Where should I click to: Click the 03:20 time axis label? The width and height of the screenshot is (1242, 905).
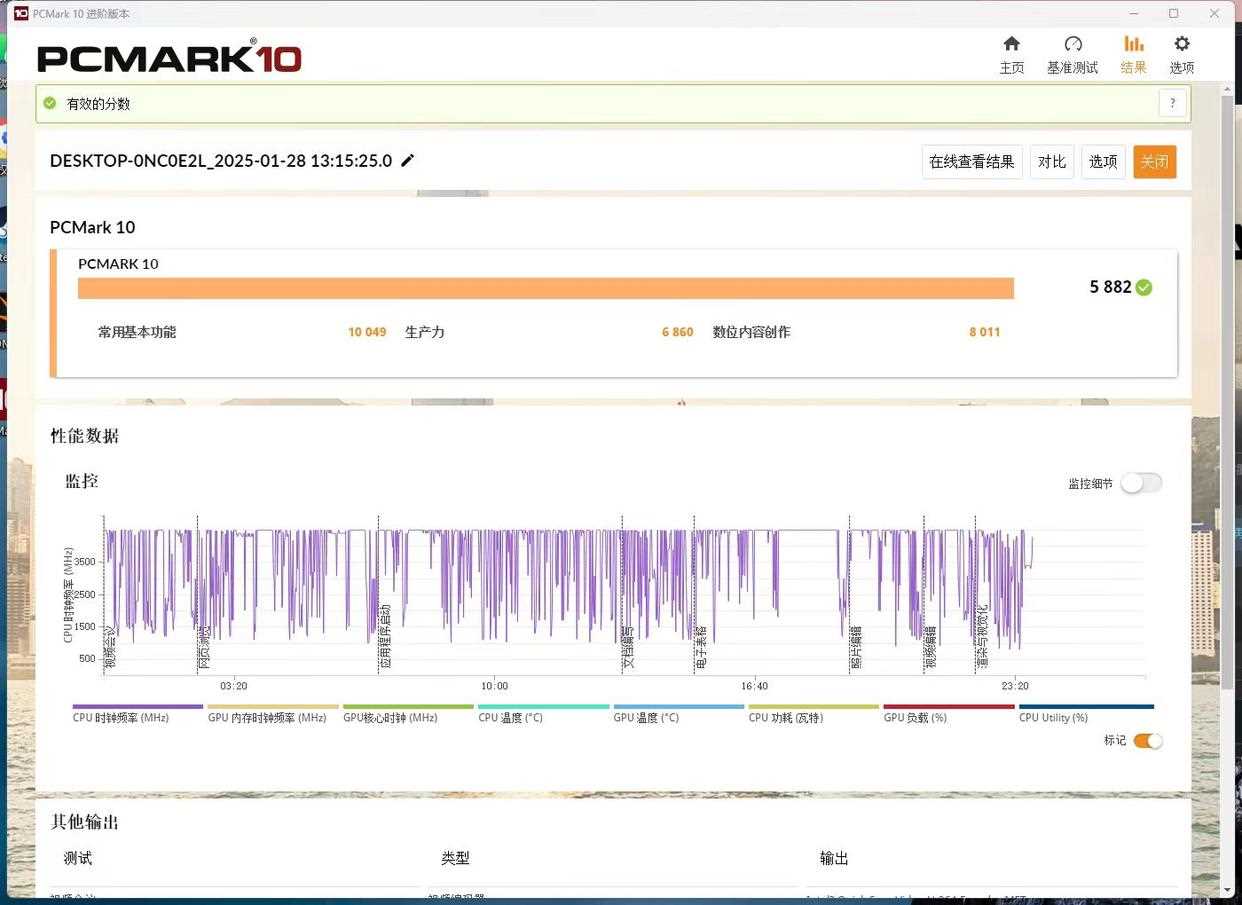tap(234, 686)
